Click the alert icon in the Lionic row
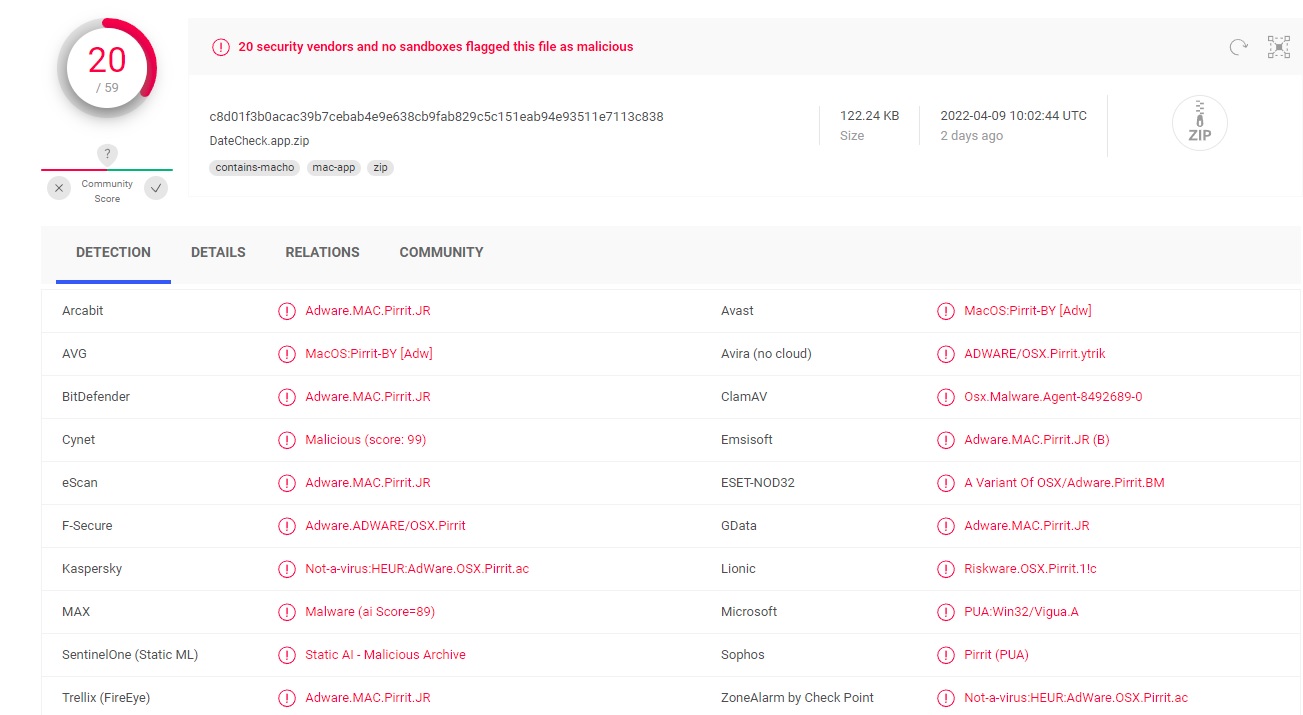The width and height of the screenshot is (1303, 715). pyautogui.click(x=946, y=569)
